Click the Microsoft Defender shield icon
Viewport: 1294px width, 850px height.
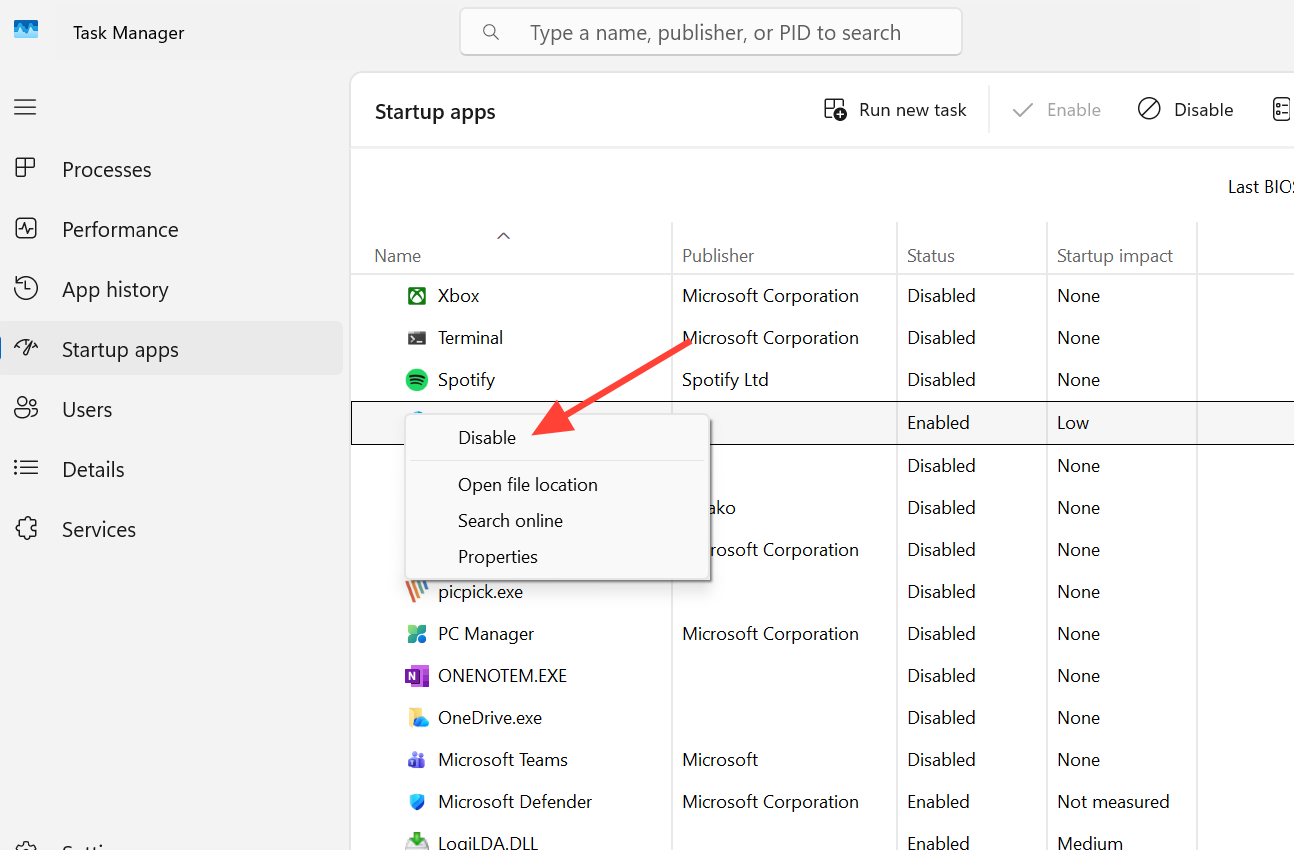(417, 802)
